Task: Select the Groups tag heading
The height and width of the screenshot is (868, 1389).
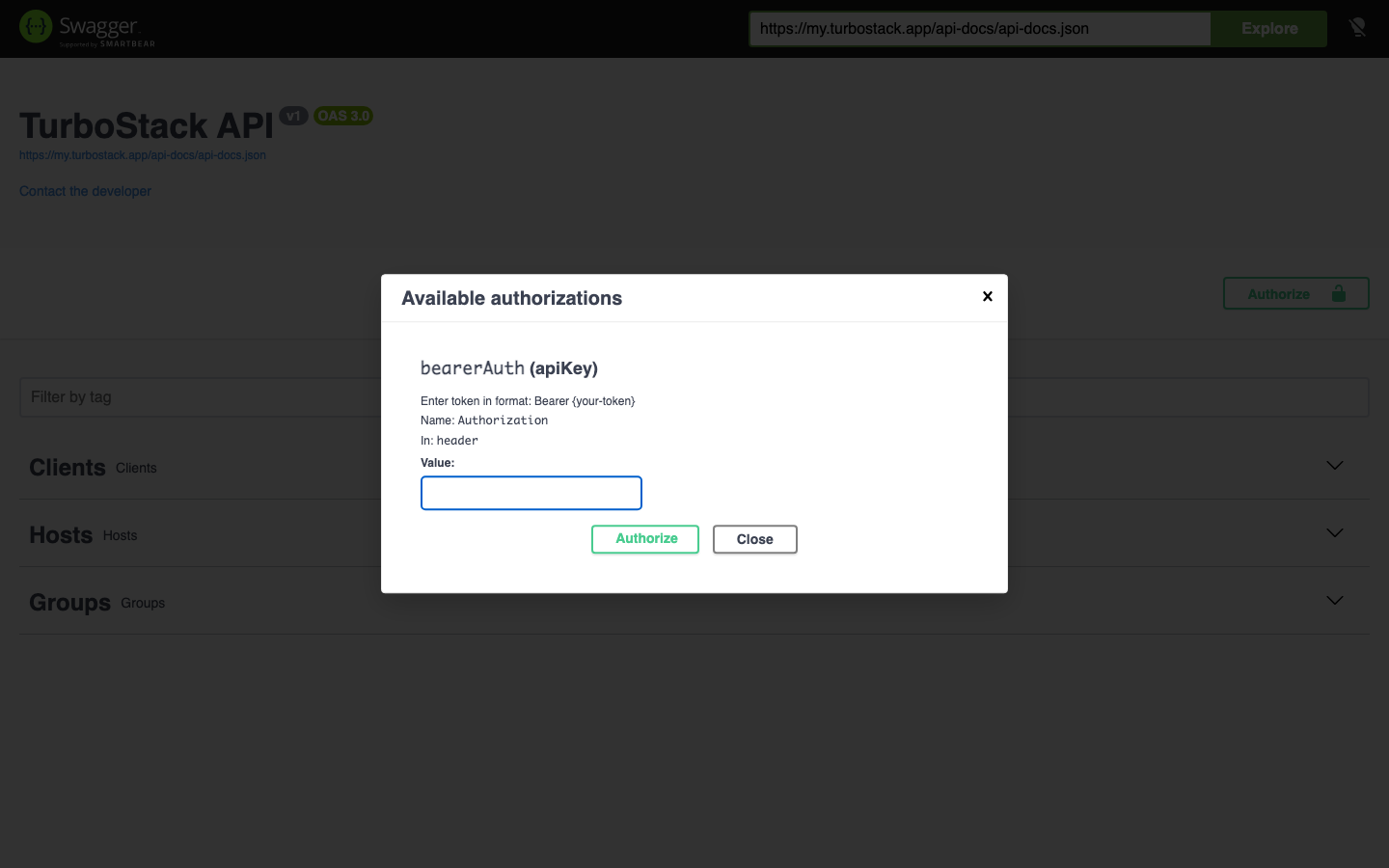Action: 69,603
